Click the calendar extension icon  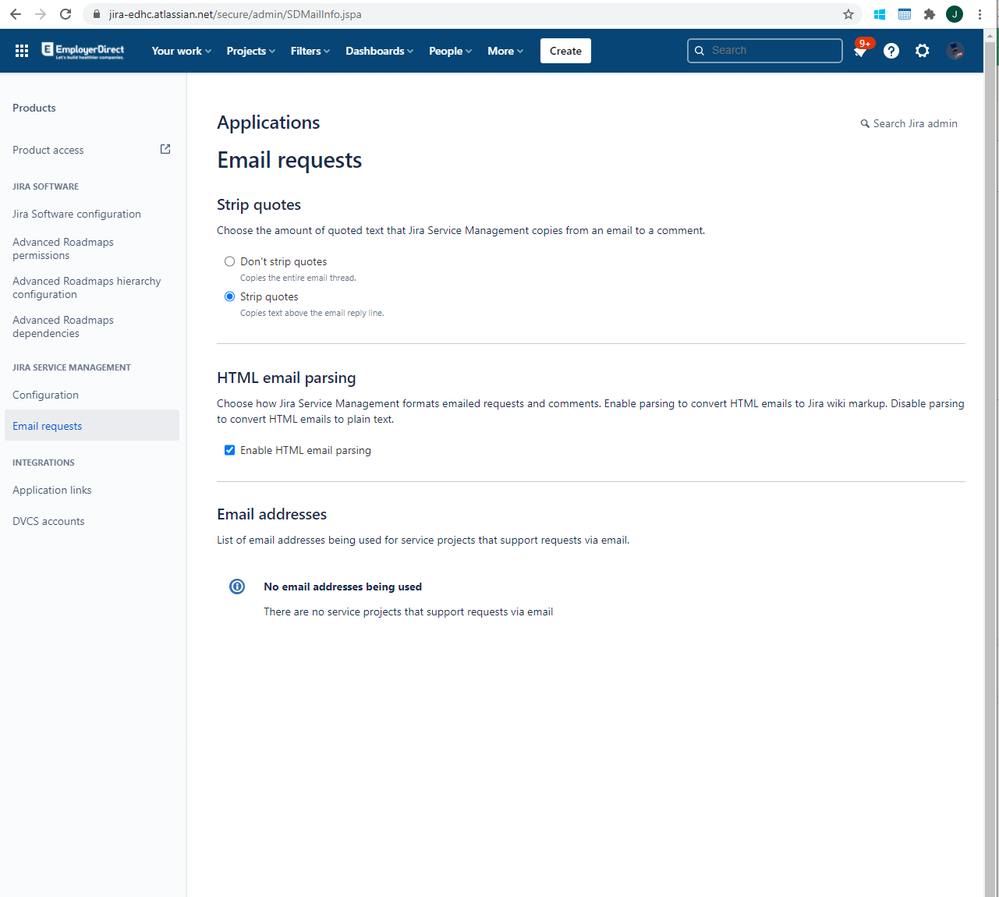(x=904, y=14)
